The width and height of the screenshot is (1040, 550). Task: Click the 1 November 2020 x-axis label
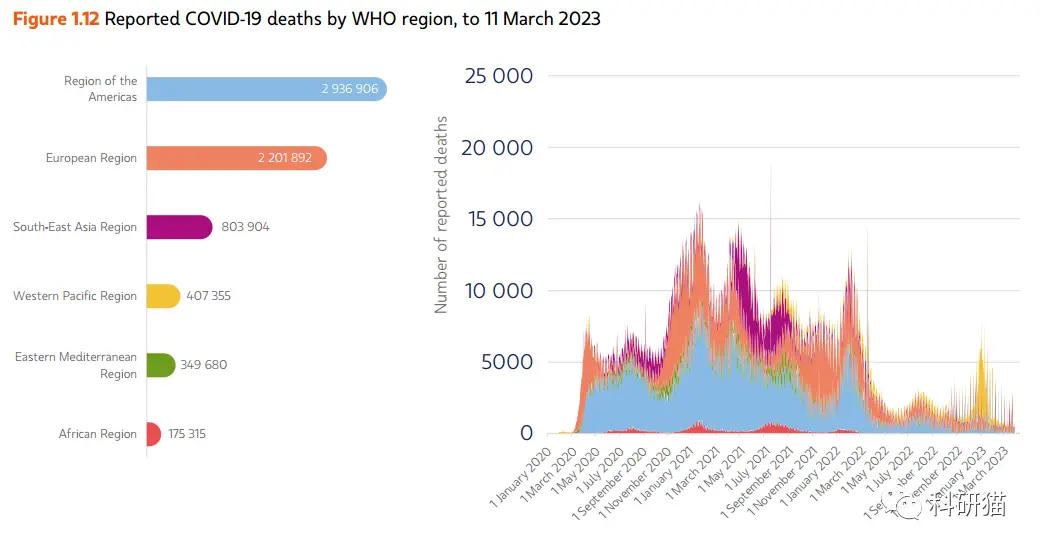tap(635, 482)
